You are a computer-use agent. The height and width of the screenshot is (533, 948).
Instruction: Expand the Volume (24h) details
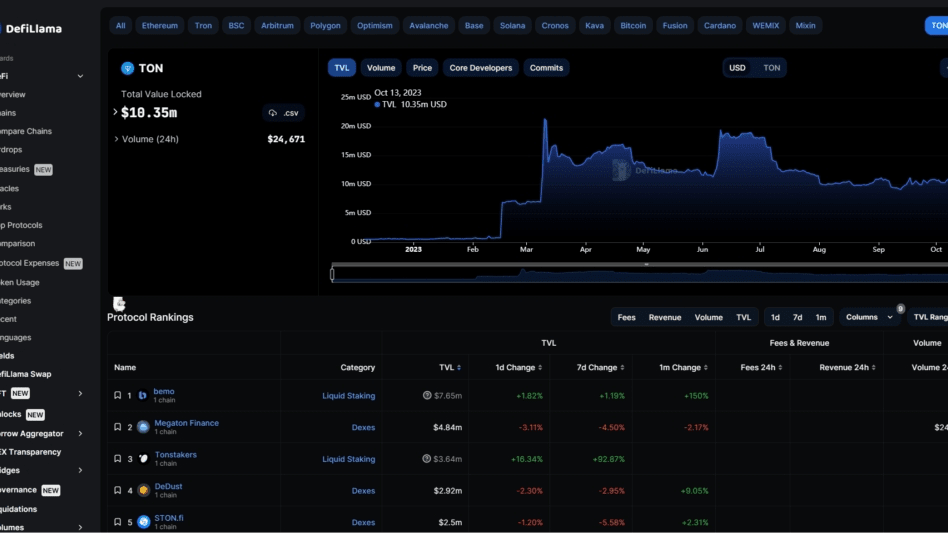[117, 139]
